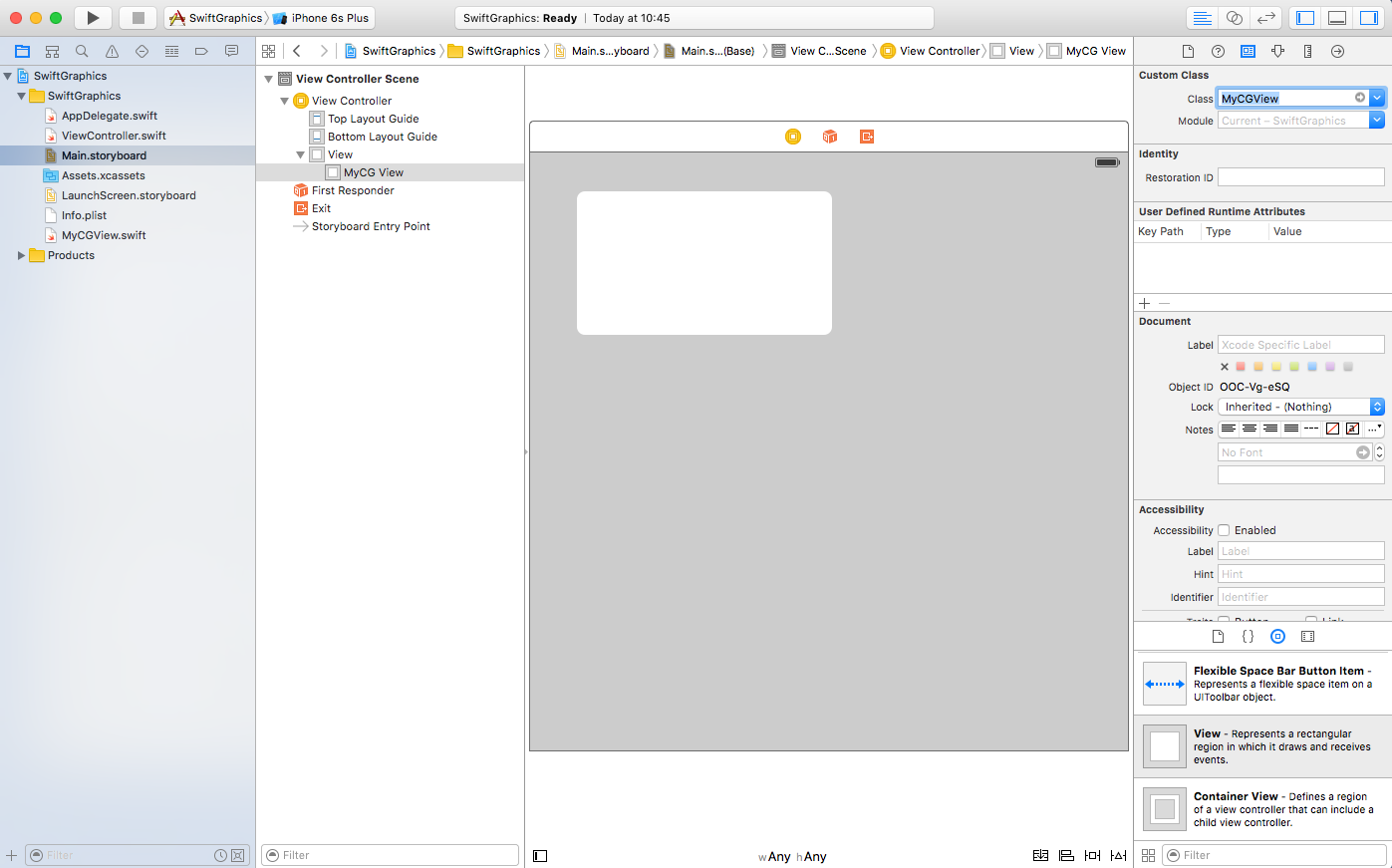The width and height of the screenshot is (1392, 868).
Task: Click the Run (play) button
Action: pyautogui.click(x=93, y=18)
